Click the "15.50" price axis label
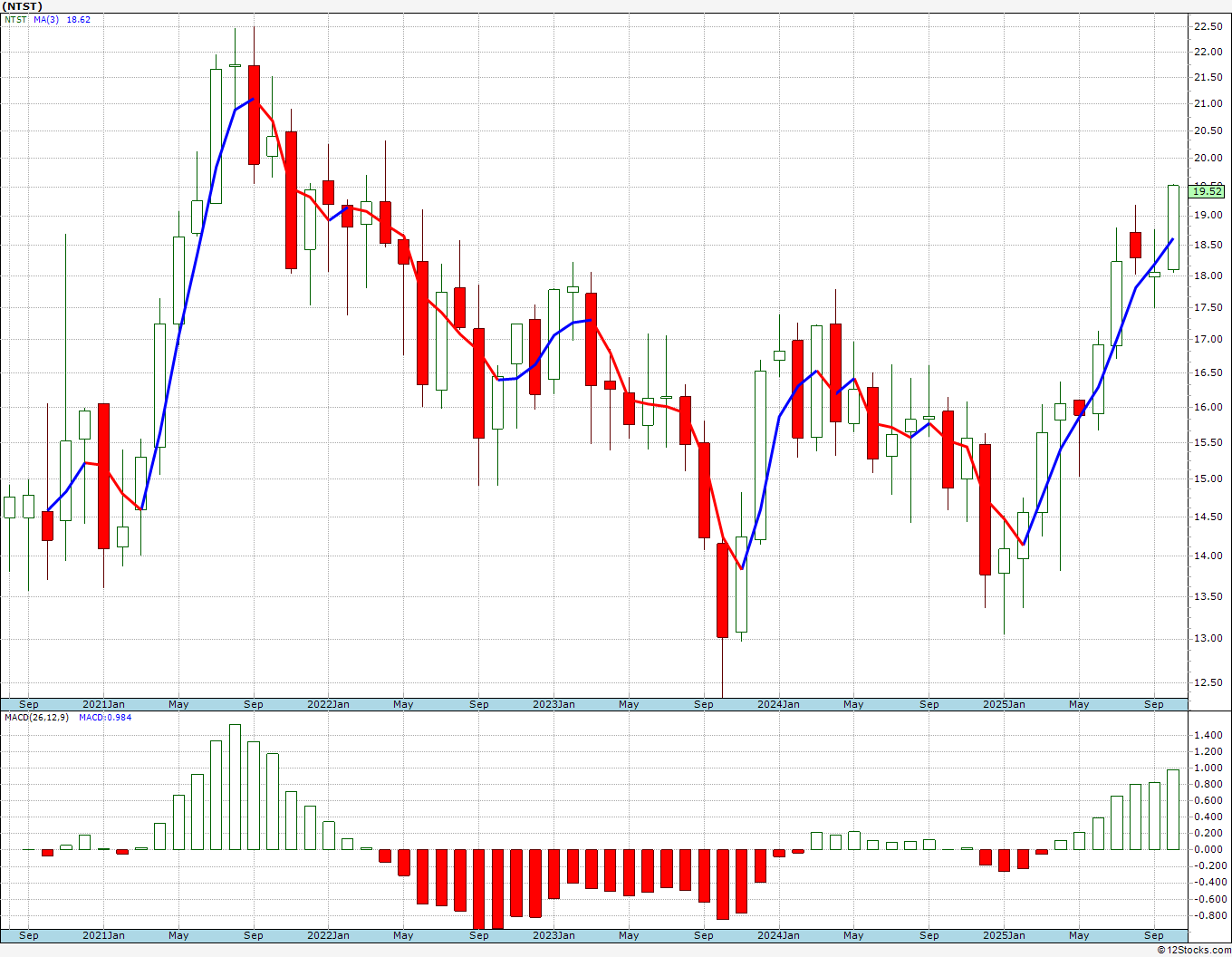This screenshot has width=1232, height=957. 1208,442
